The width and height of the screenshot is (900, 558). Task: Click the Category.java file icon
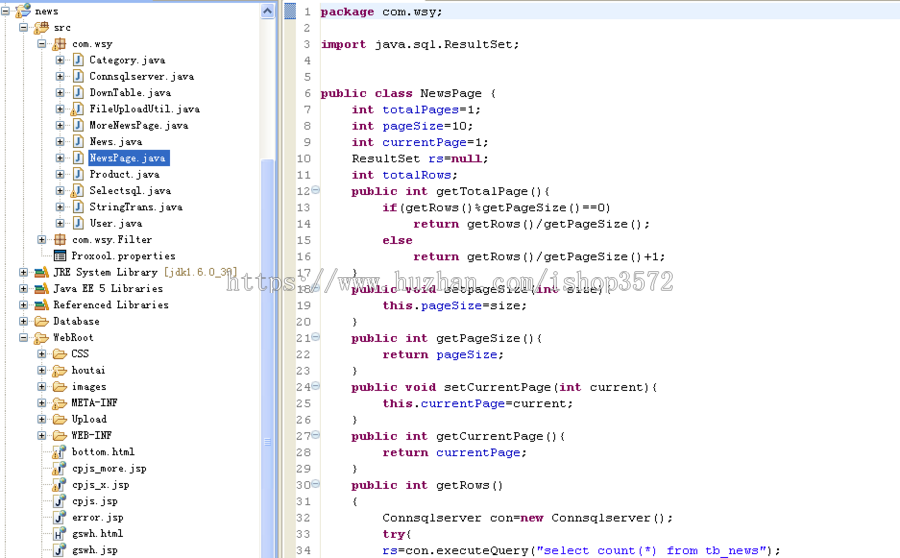point(79,60)
